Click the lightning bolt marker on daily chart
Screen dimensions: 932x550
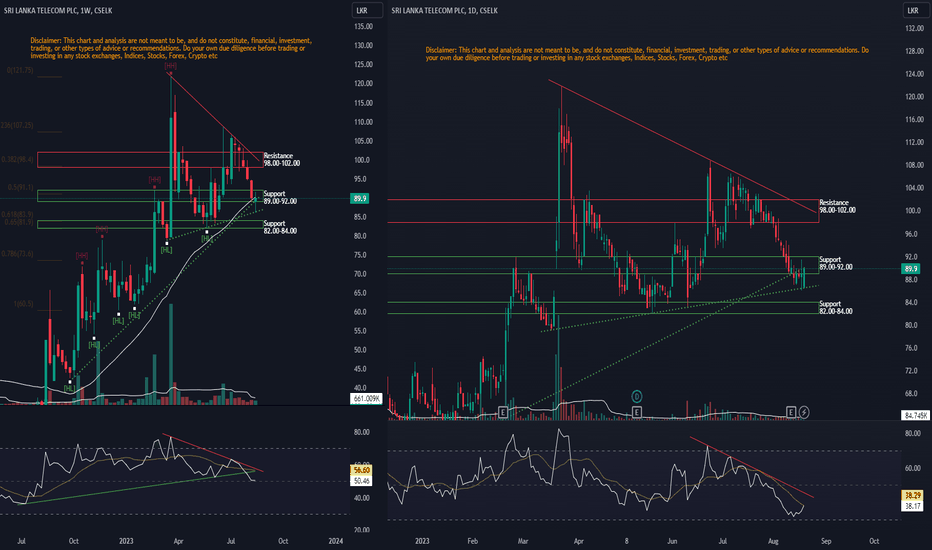point(804,412)
